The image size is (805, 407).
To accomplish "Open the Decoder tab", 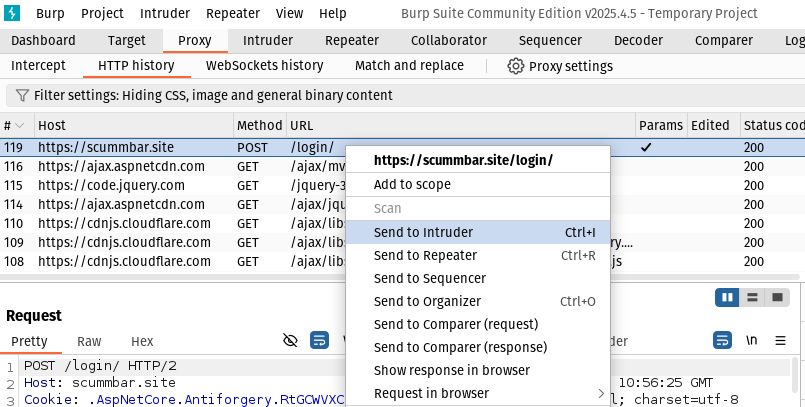I will [x=638, y=41].
